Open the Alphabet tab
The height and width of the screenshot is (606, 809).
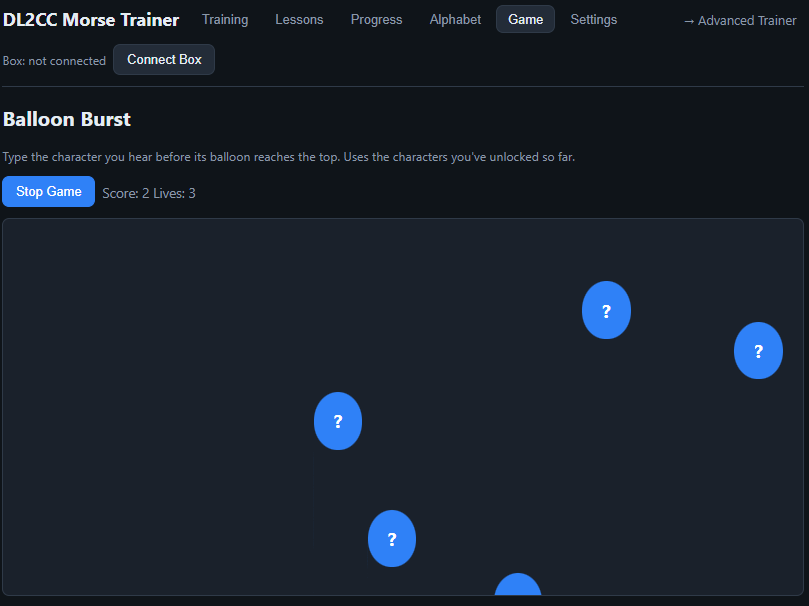455,20
